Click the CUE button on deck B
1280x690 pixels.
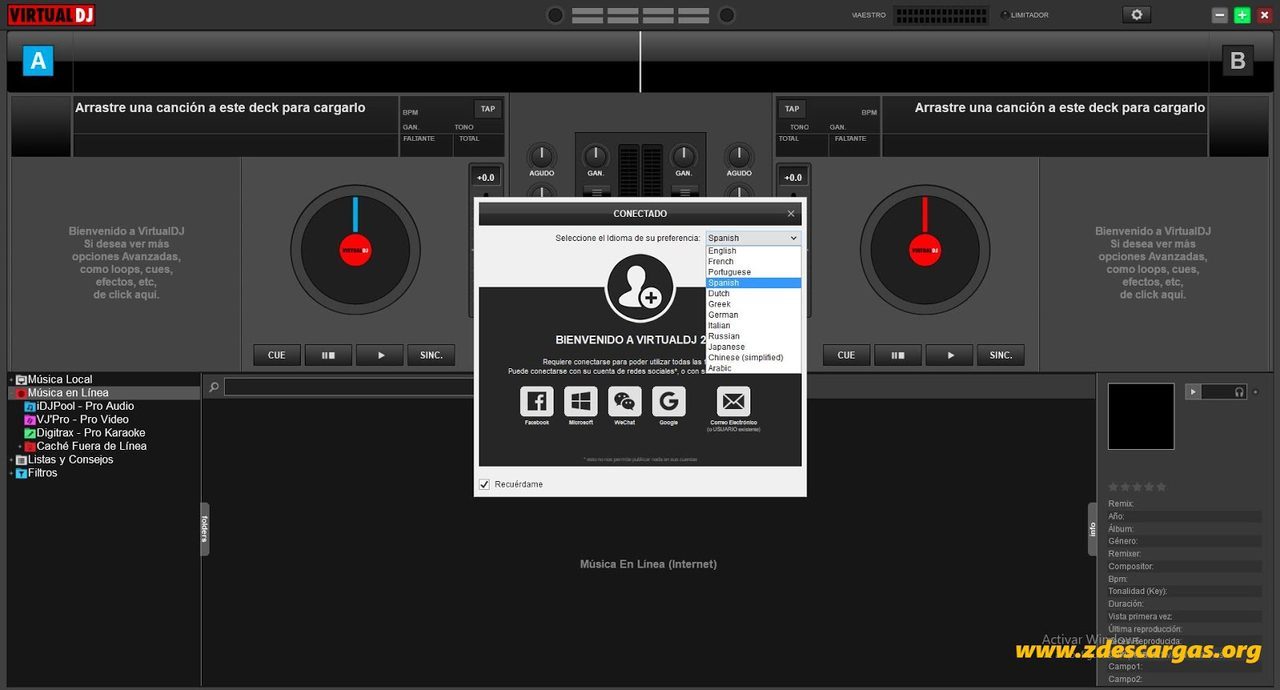[847, 355]
